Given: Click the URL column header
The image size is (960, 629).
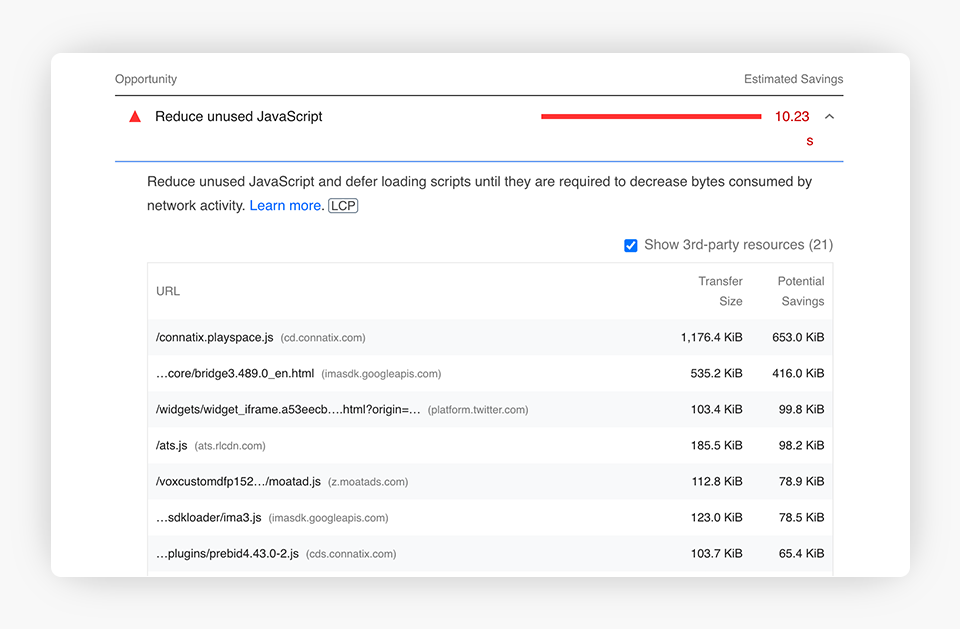Looking at the screenshot, I should [x=168, y=291].
